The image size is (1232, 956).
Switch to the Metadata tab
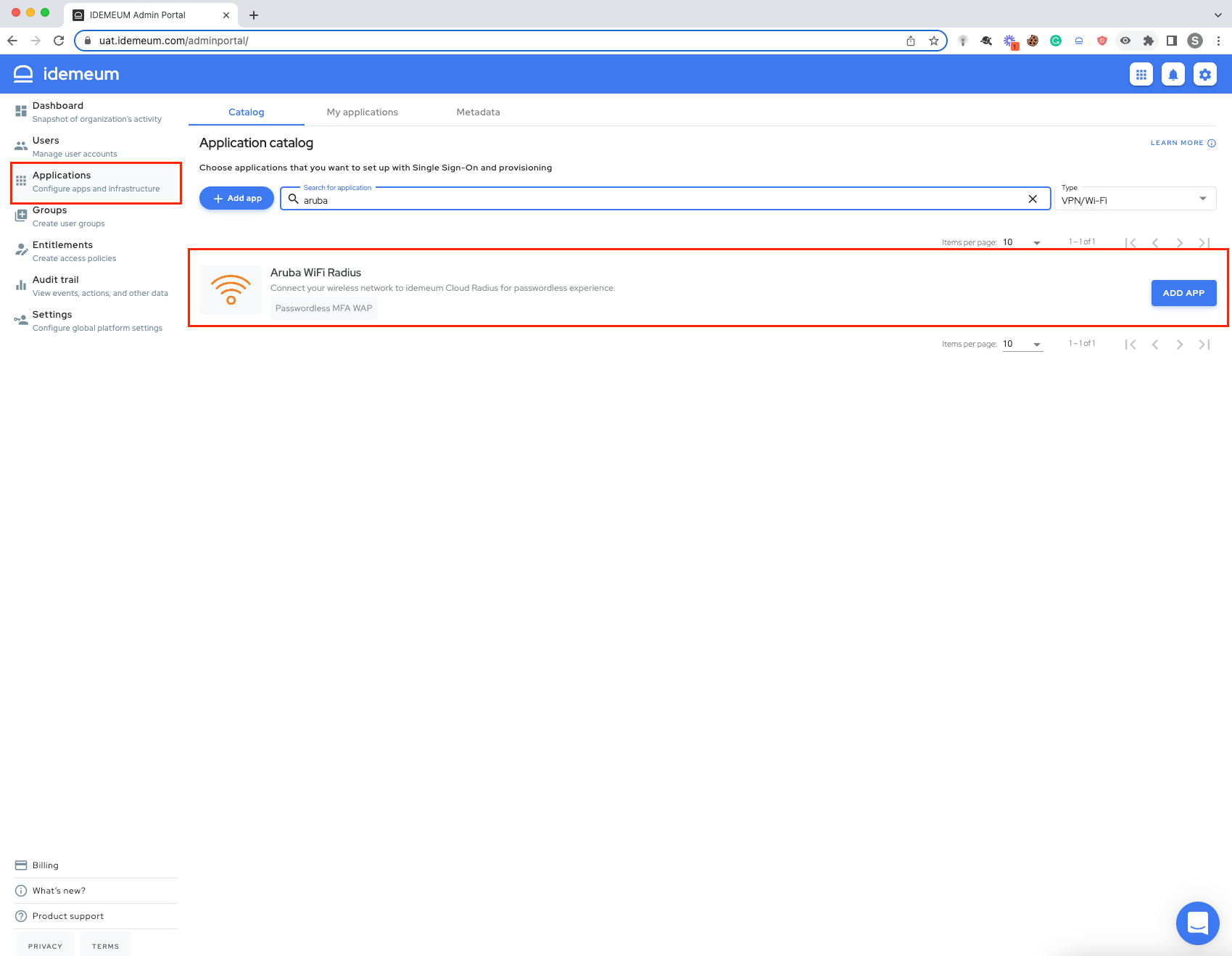[x=479, y=112]
